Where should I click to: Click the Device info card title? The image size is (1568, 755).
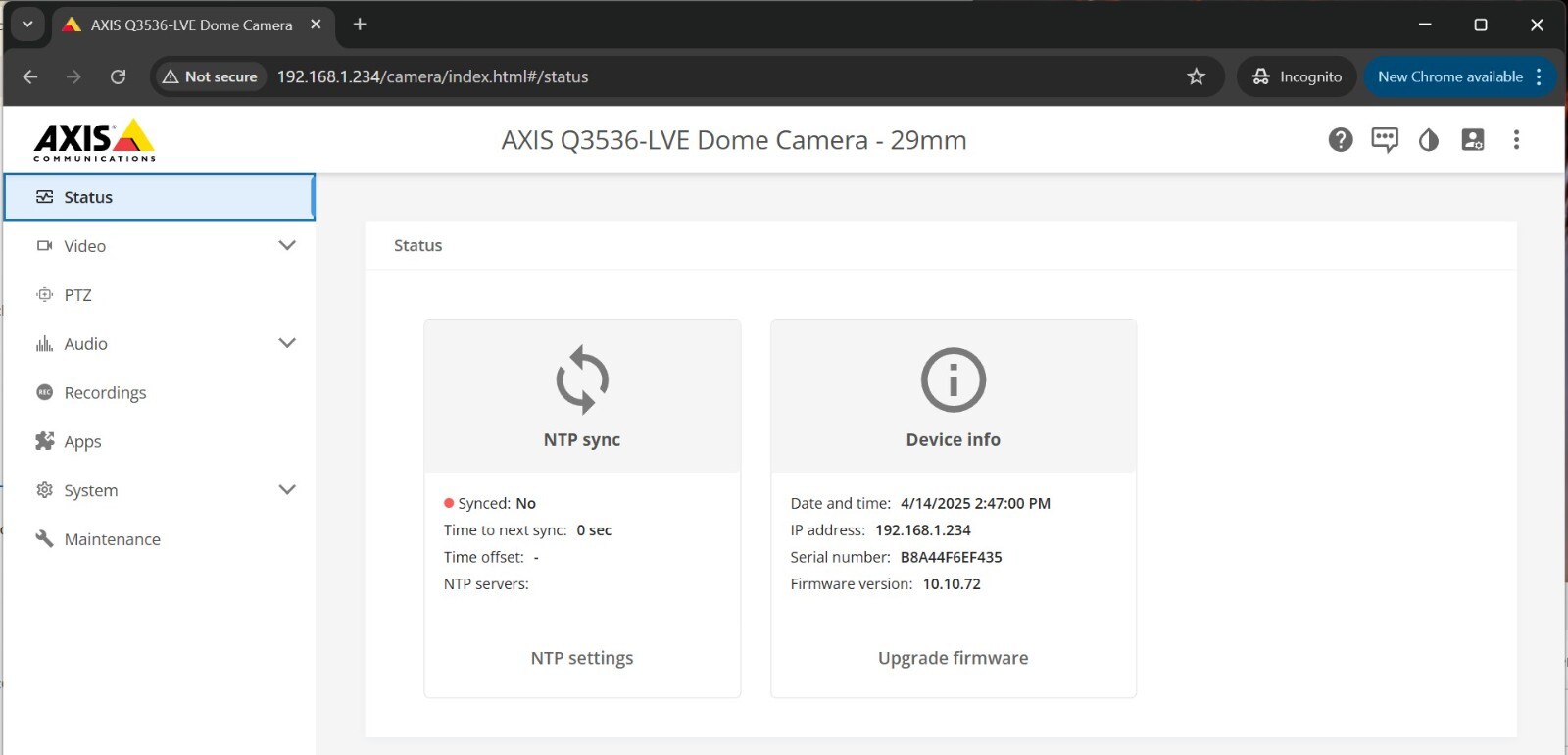954,440
